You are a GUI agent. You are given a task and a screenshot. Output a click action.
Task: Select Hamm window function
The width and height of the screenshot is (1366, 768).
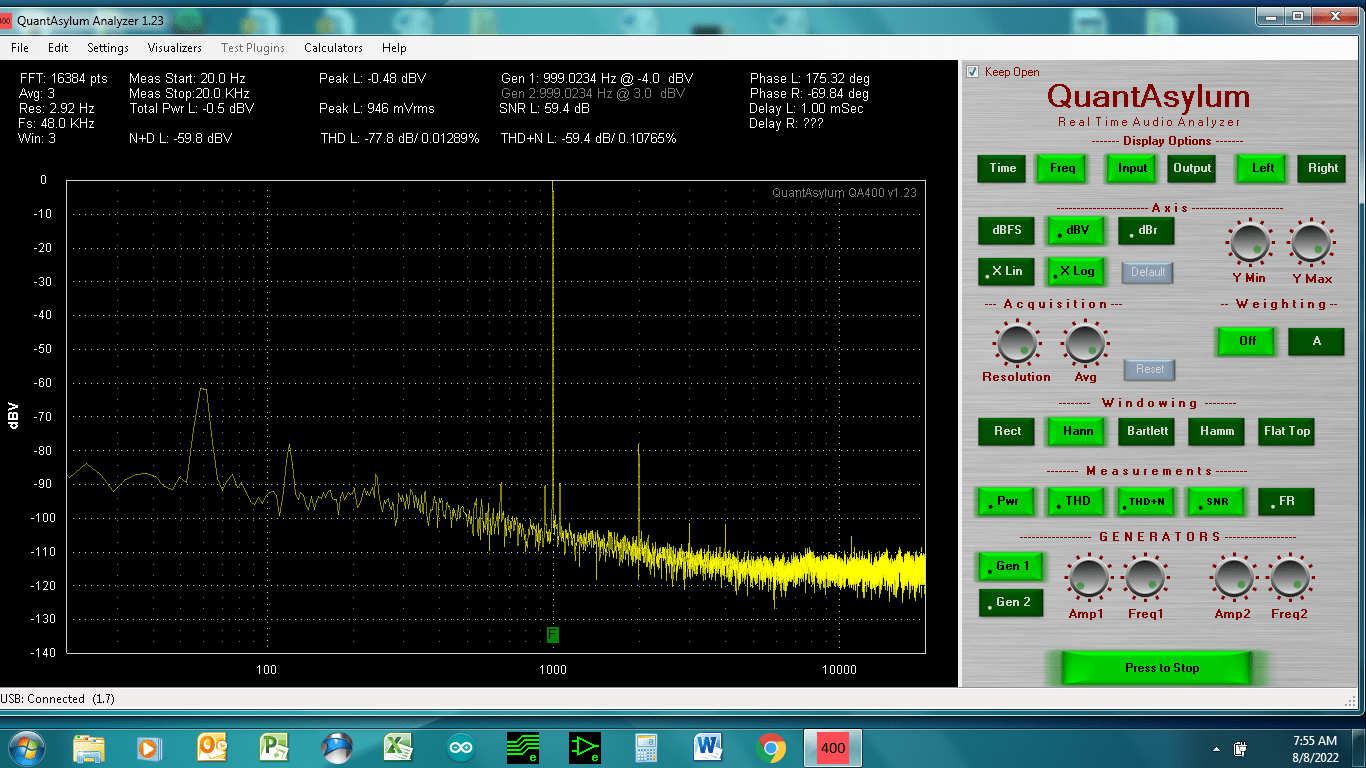(x=1216, y=431)
